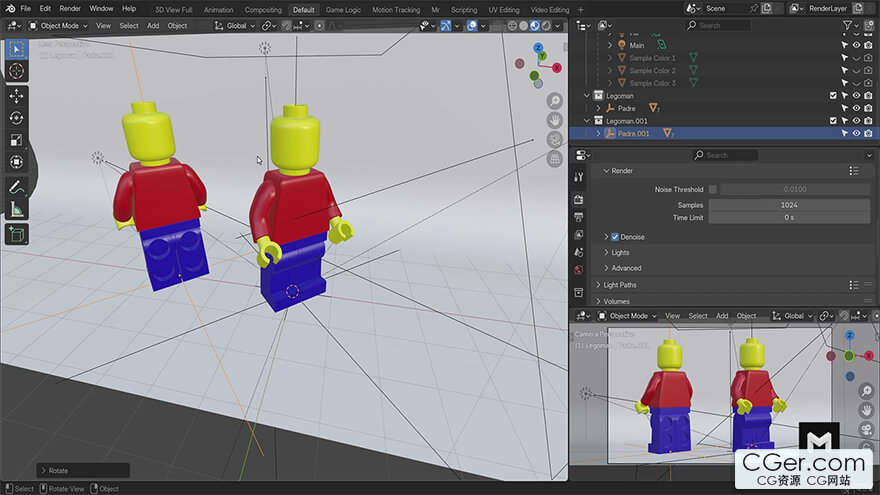Viewport: 880px width, 495px height.
Task: Hide Padre.001 with its eye icon
Action: point(856,133)
